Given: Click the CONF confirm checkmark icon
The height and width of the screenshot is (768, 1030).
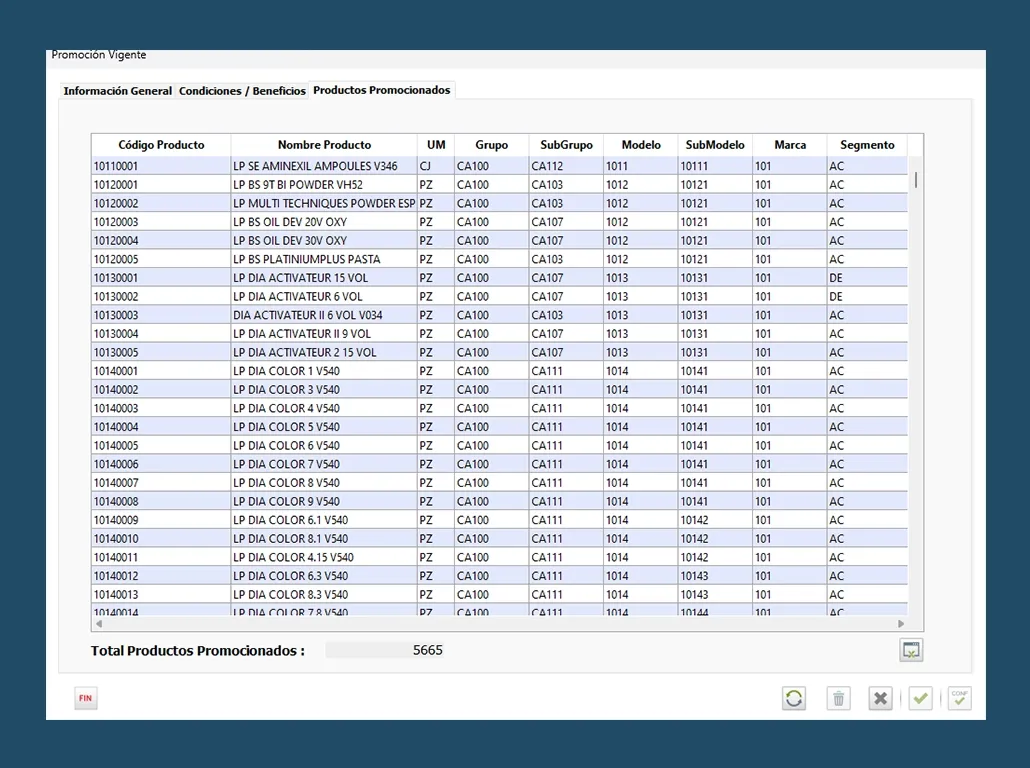Looking at the screenshot, I should click(x=960, y=698).
